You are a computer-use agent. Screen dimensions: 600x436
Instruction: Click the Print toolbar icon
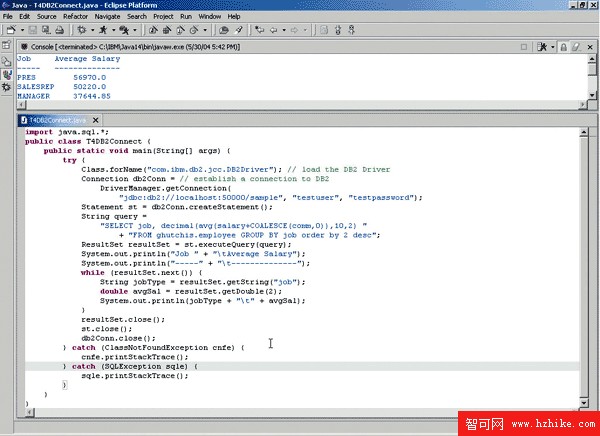pyautogui.click(x=59, y=30)
